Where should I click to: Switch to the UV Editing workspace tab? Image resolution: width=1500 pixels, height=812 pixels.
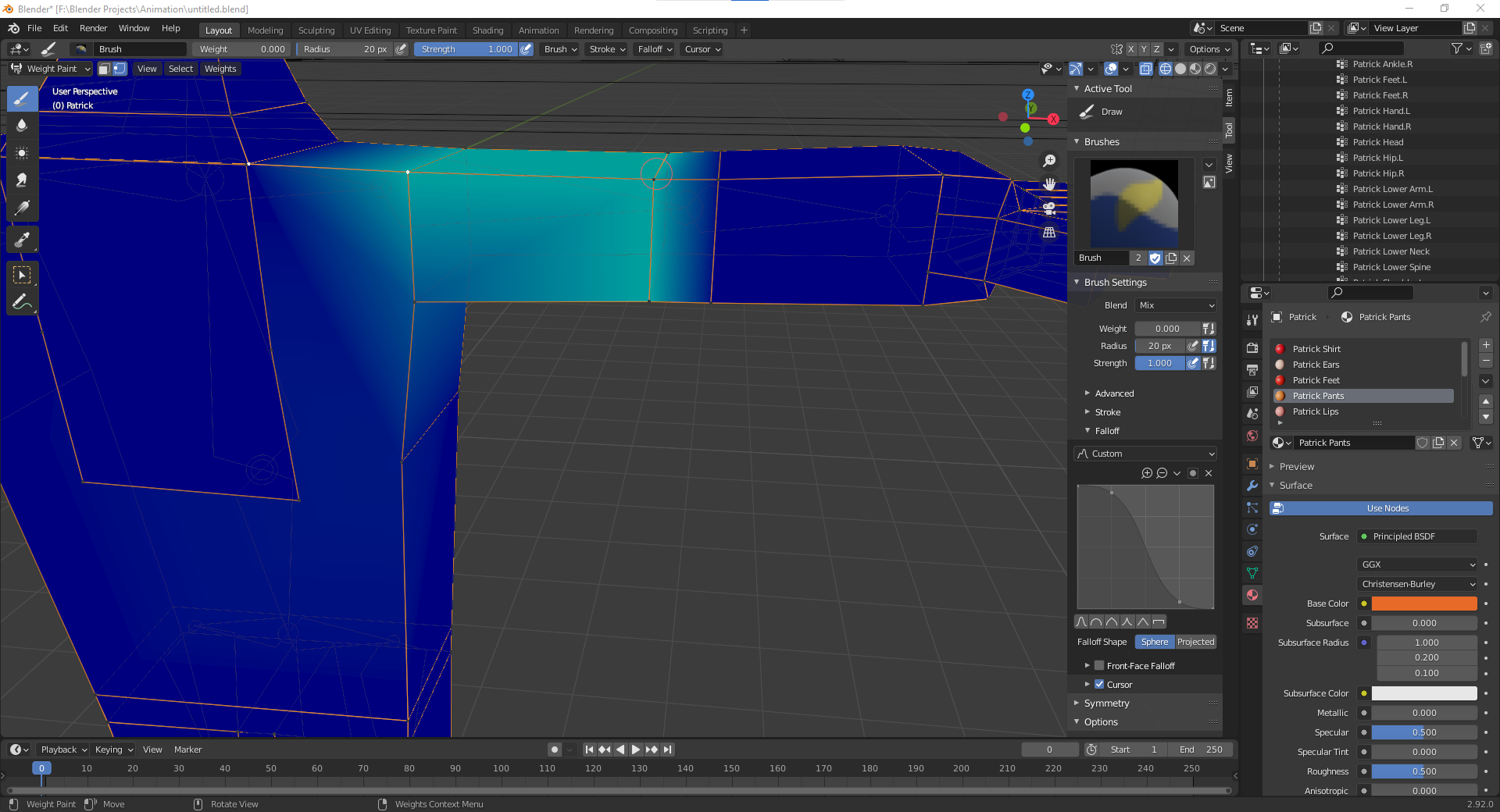[370, 30]
